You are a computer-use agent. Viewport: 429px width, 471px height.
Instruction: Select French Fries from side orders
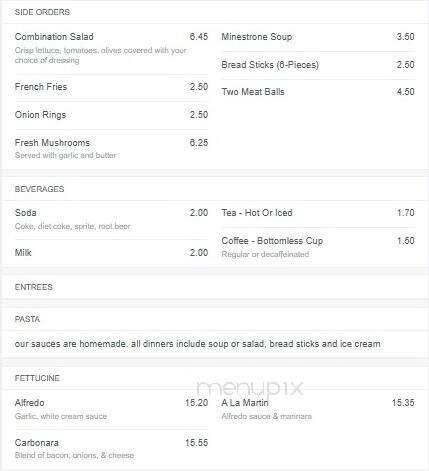point(111,87)
